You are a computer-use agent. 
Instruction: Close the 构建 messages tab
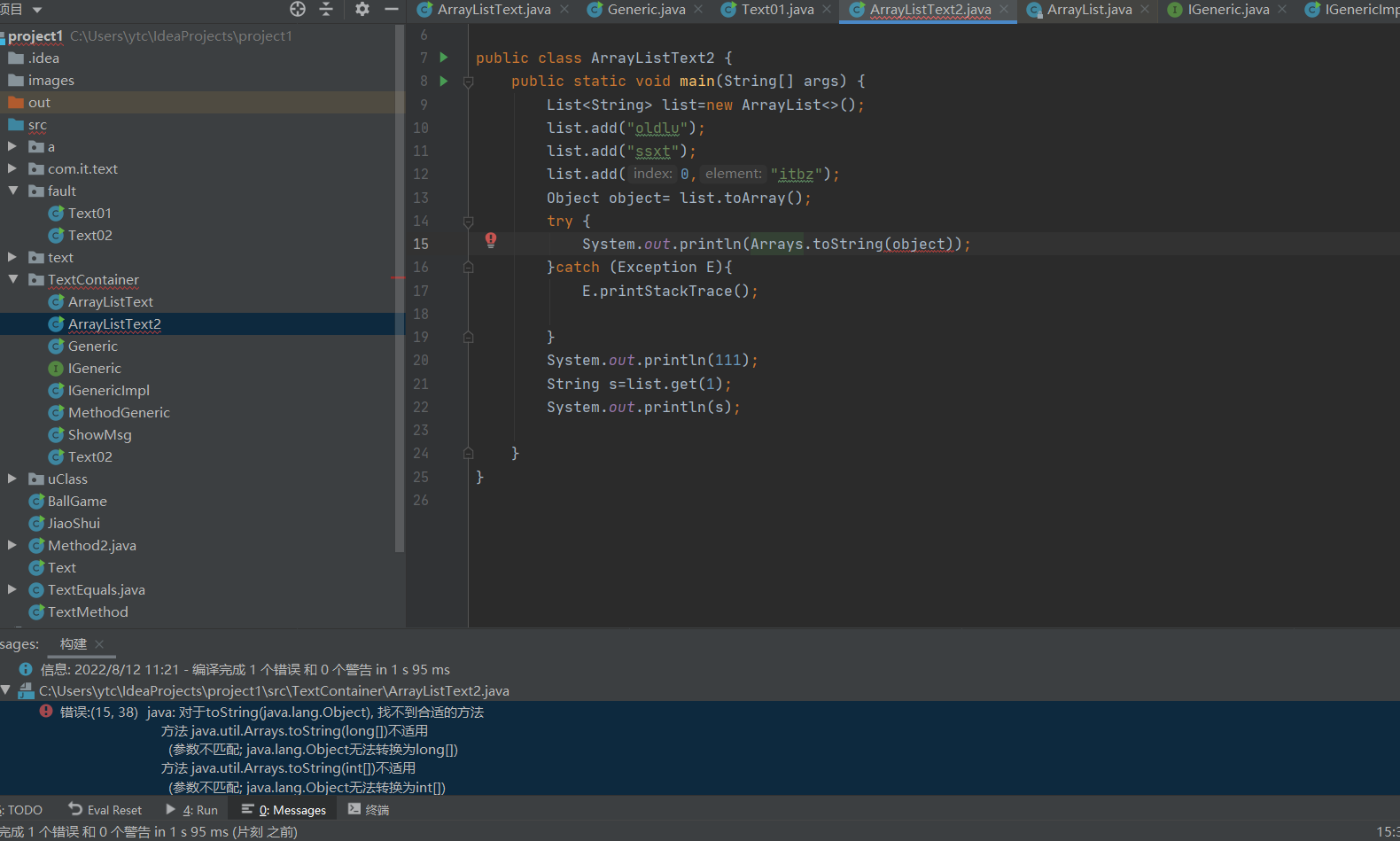(99, 644)
